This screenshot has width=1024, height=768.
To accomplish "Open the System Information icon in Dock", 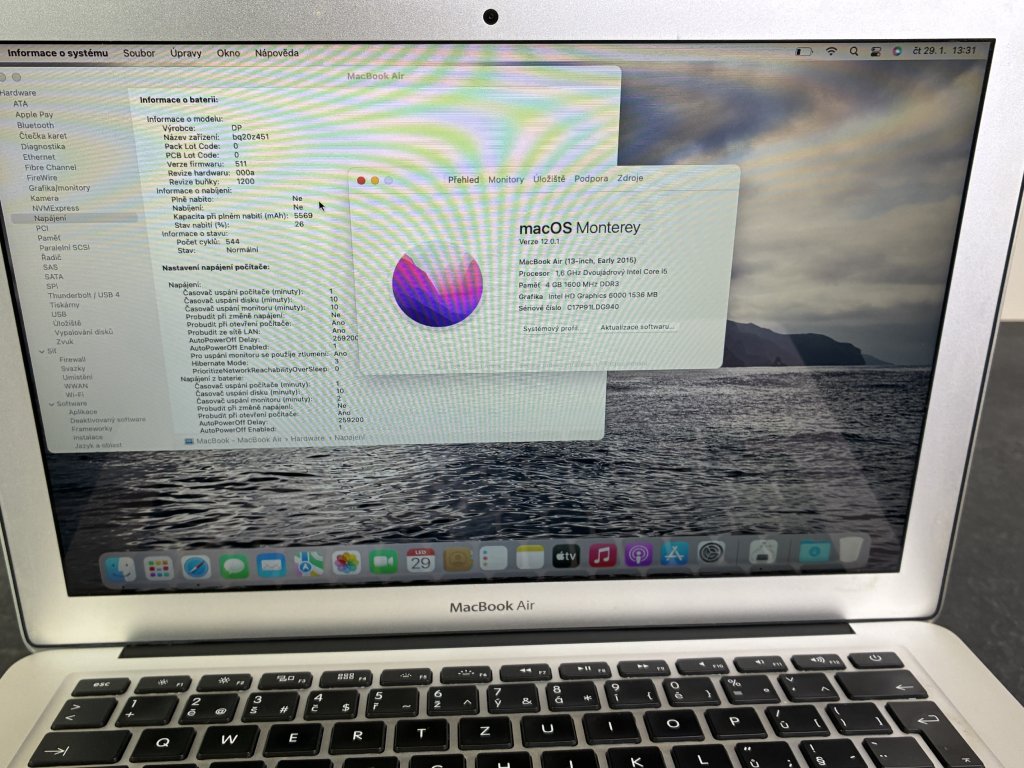I will [x=762, y=552].
